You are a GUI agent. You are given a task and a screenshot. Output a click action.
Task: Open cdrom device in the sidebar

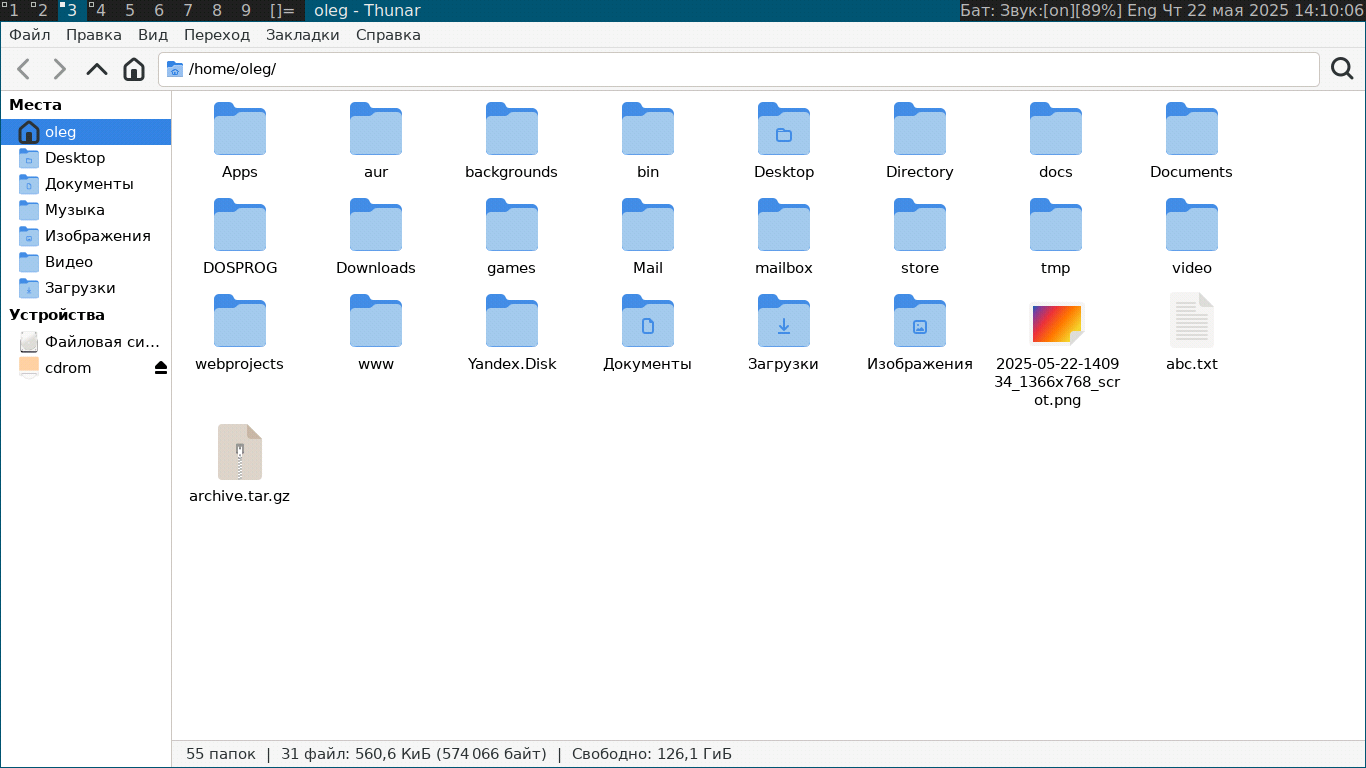click(x=86, y=368)
